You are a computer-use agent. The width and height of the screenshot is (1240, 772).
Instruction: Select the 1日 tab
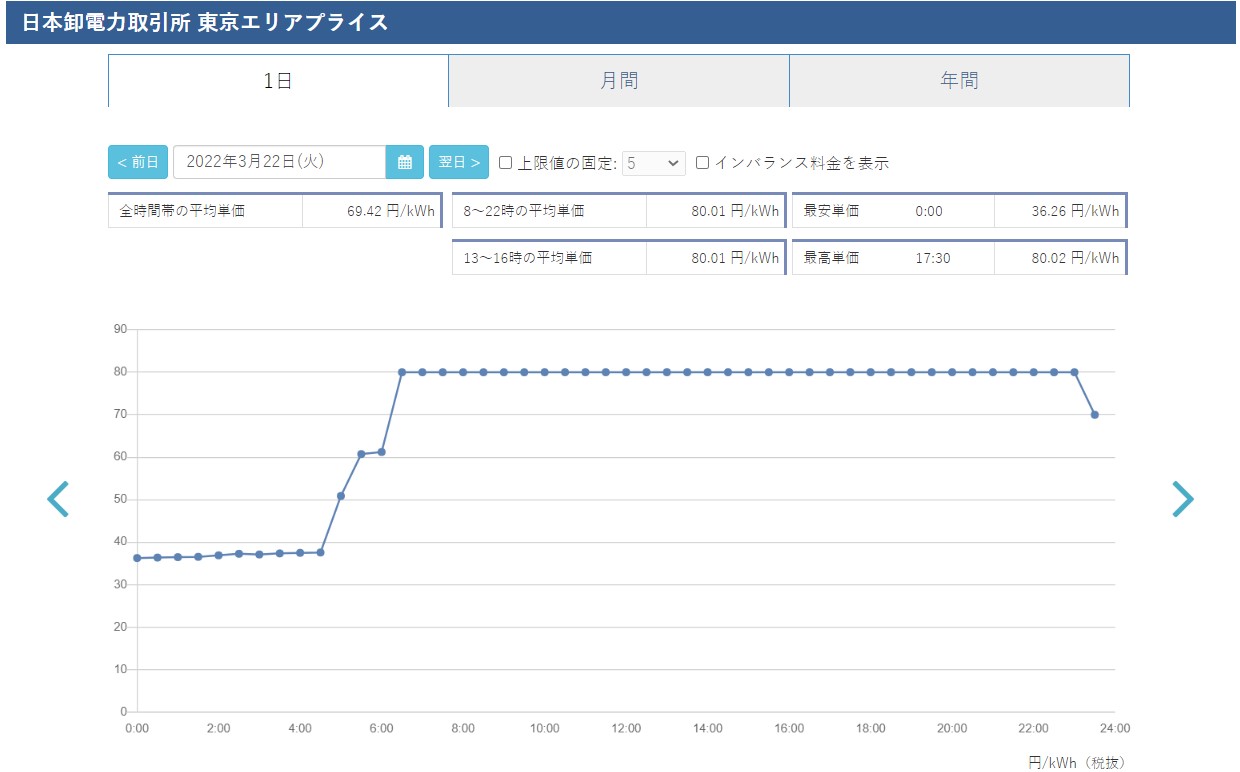point(278,81)
